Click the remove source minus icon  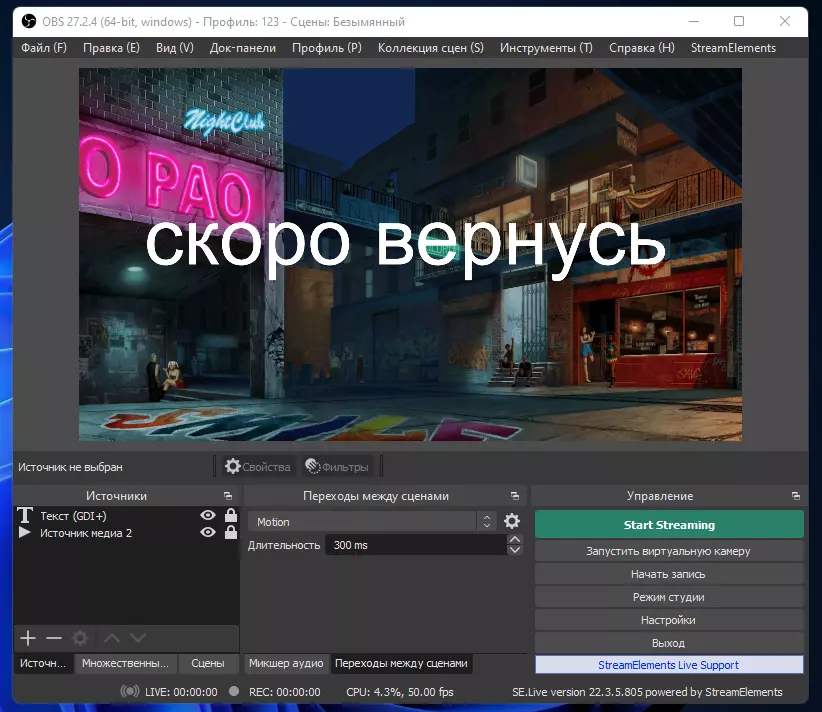tap(54, 638)
